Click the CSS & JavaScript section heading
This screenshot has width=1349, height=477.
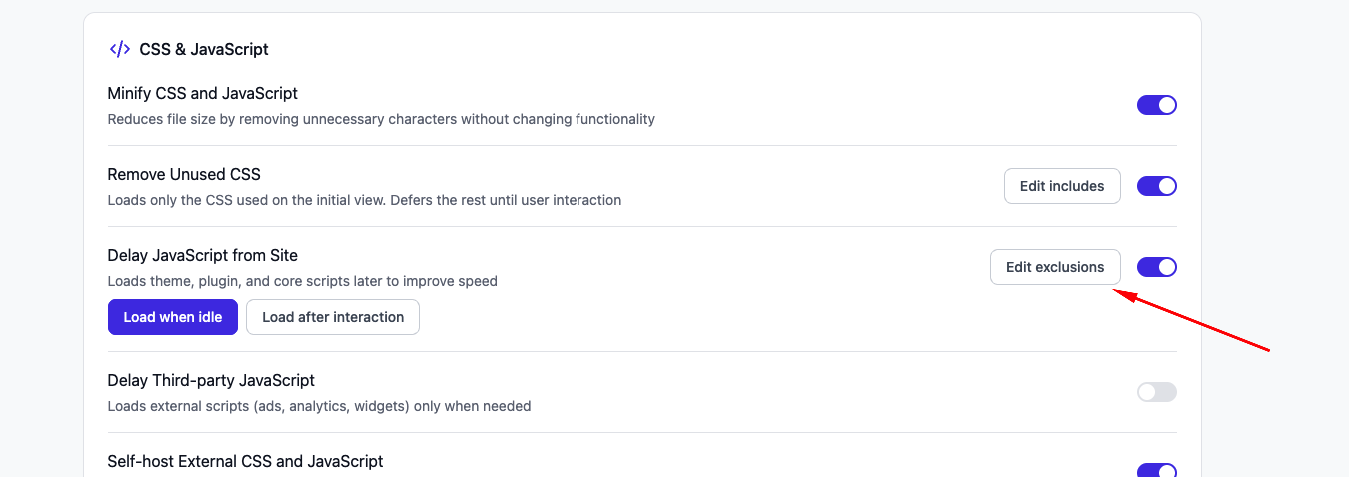pyautogui.click(x=204, y=49)
